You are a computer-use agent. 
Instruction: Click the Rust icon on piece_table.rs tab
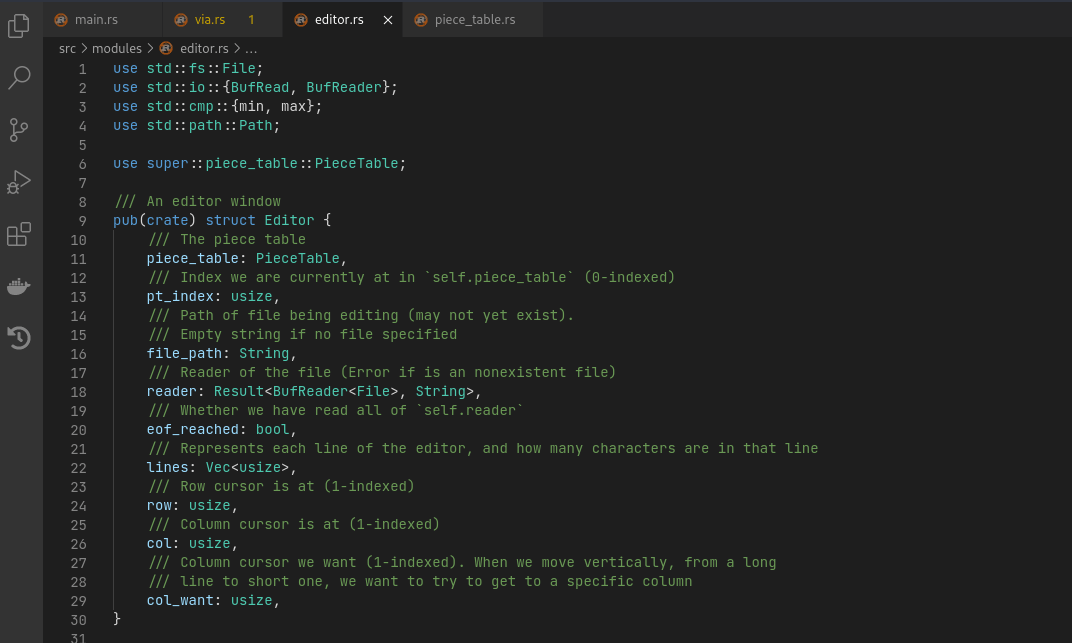click(421, 20)
